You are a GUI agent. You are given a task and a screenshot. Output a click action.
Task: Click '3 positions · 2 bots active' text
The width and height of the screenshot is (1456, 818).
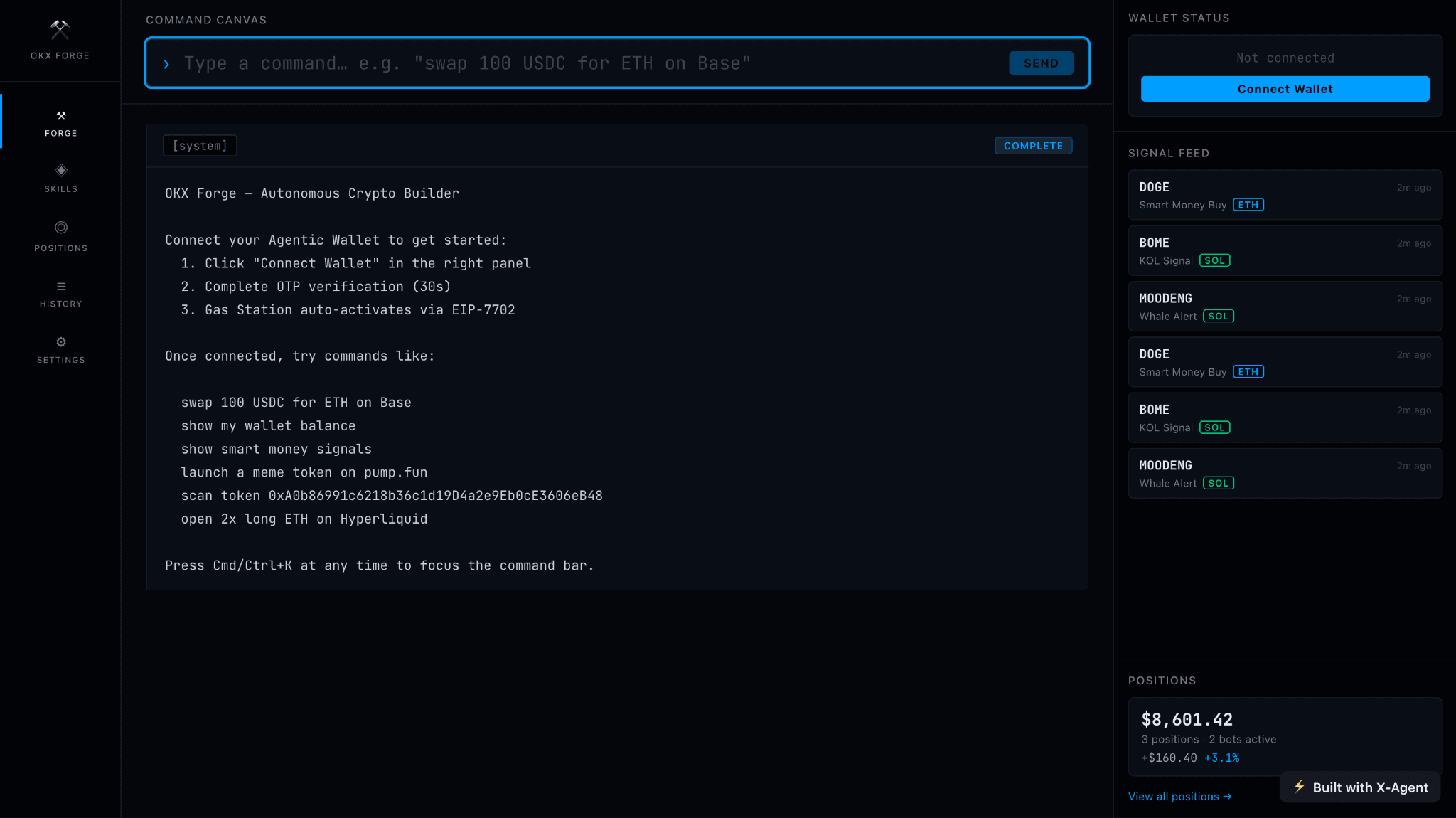(1209, 740)
